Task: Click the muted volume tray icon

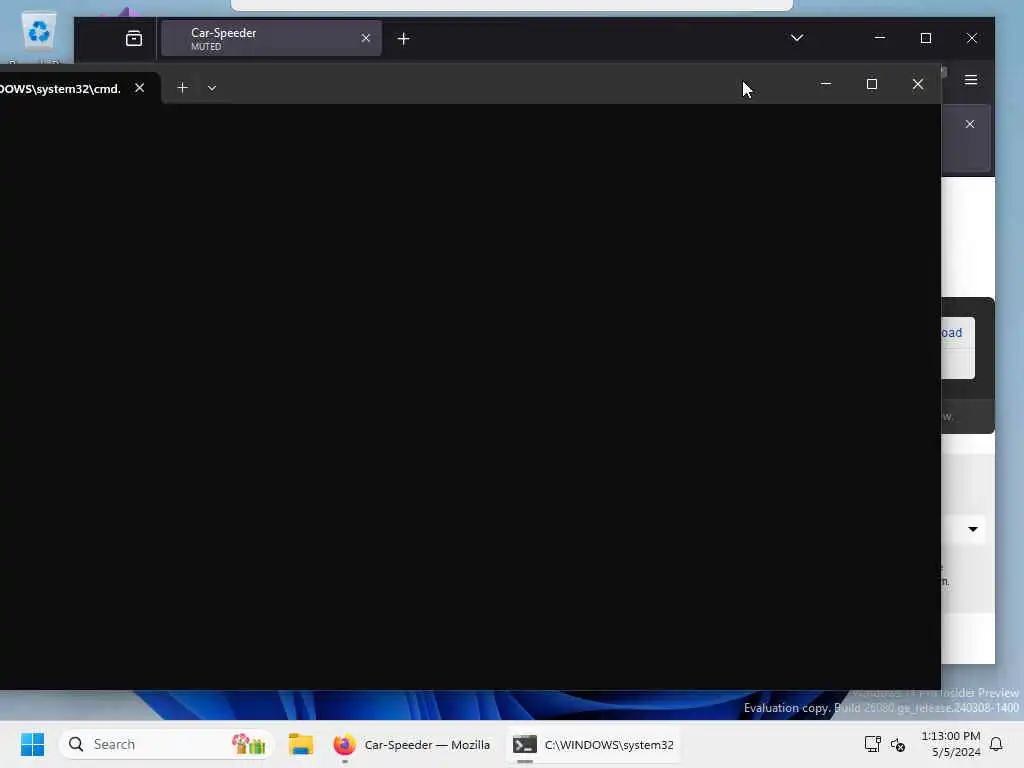Action: coord(898,744)
